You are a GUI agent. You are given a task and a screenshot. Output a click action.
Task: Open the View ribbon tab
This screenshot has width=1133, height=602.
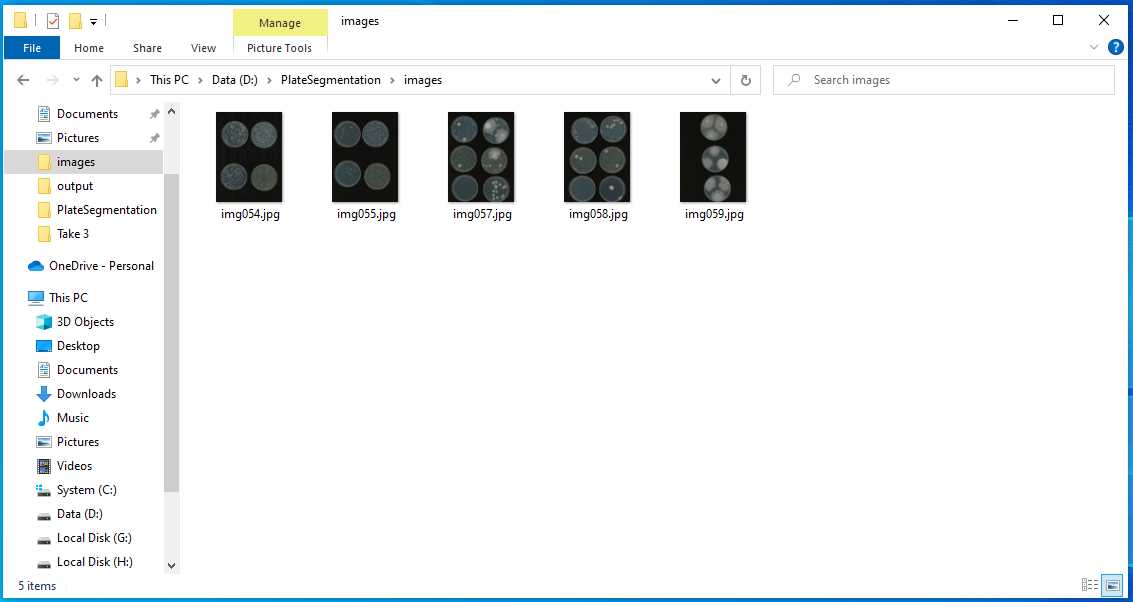[x=203, y=48]
